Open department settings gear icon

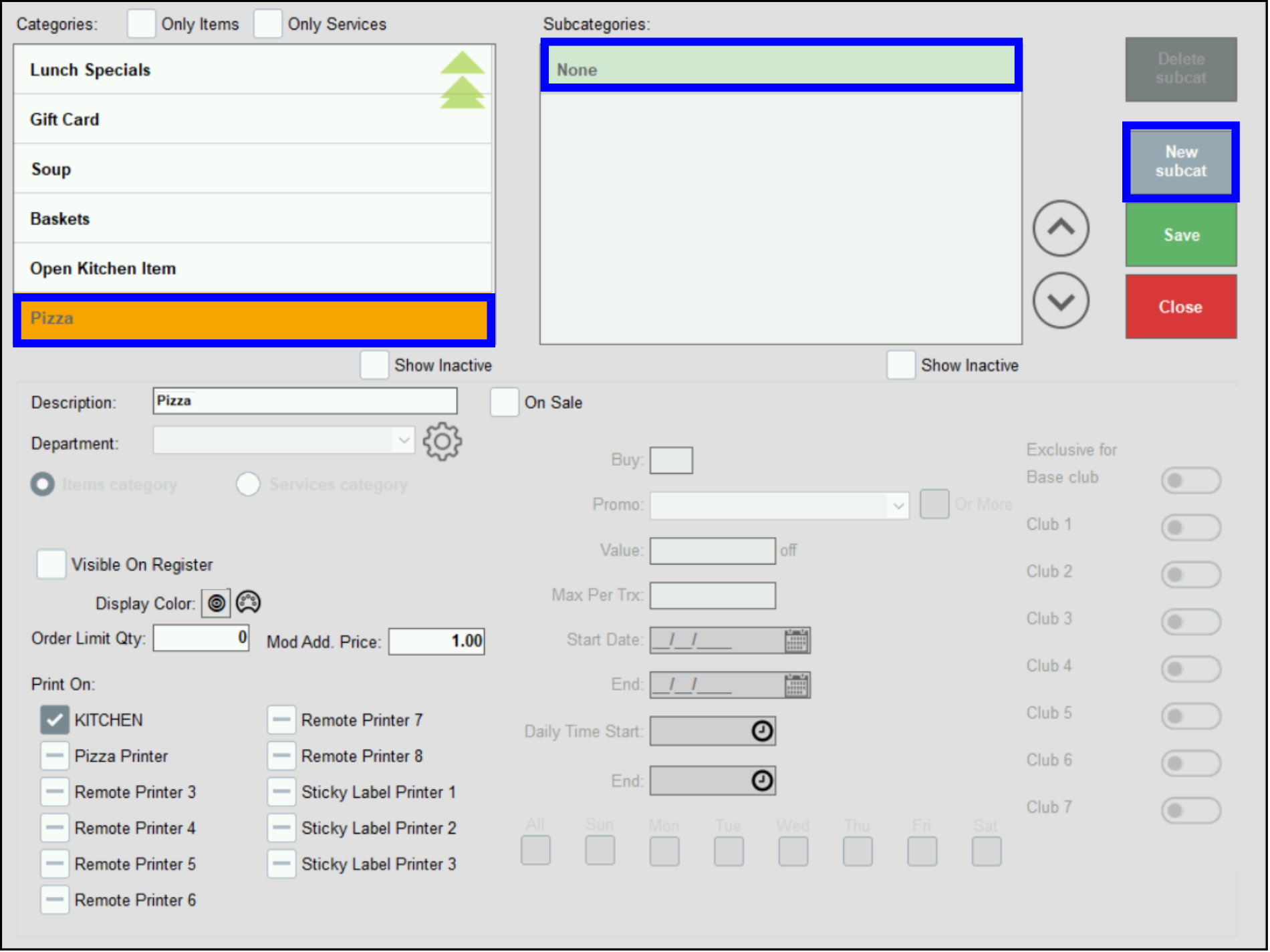pos(442,442)
